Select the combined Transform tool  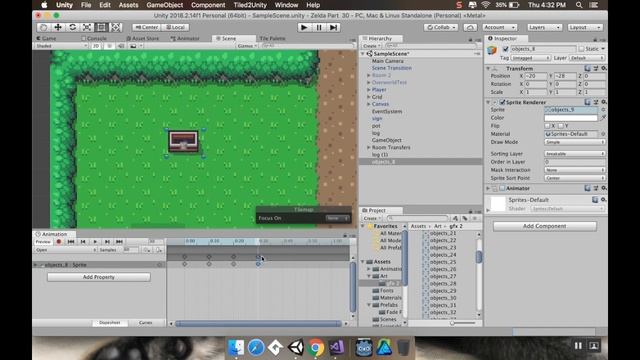(116, 27)
